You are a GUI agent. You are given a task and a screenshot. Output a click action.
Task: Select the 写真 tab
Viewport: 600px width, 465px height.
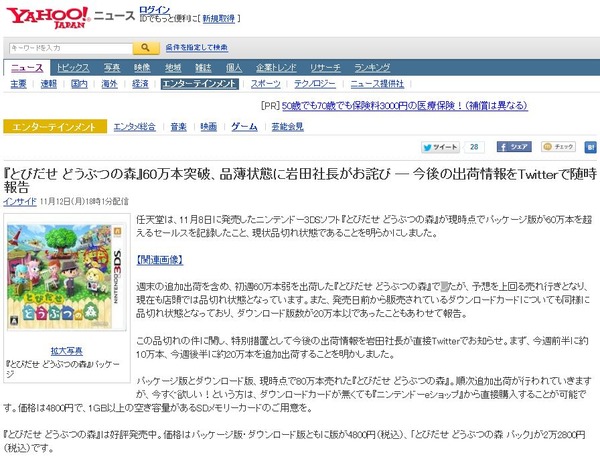[112, 68]
